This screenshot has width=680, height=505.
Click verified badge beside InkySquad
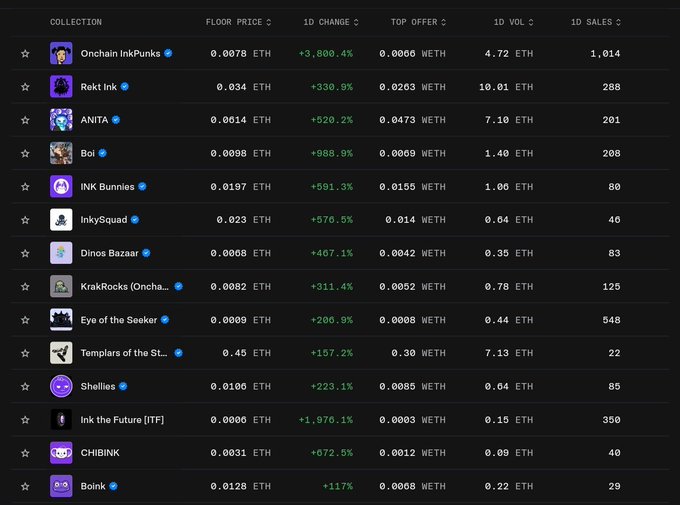coord(135,220)
